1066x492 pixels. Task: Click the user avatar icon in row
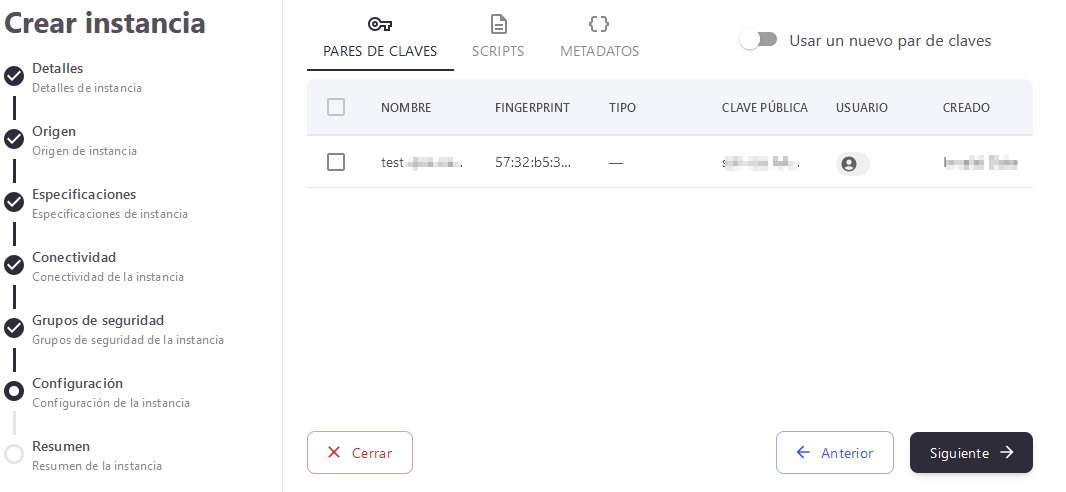(849, 164)
